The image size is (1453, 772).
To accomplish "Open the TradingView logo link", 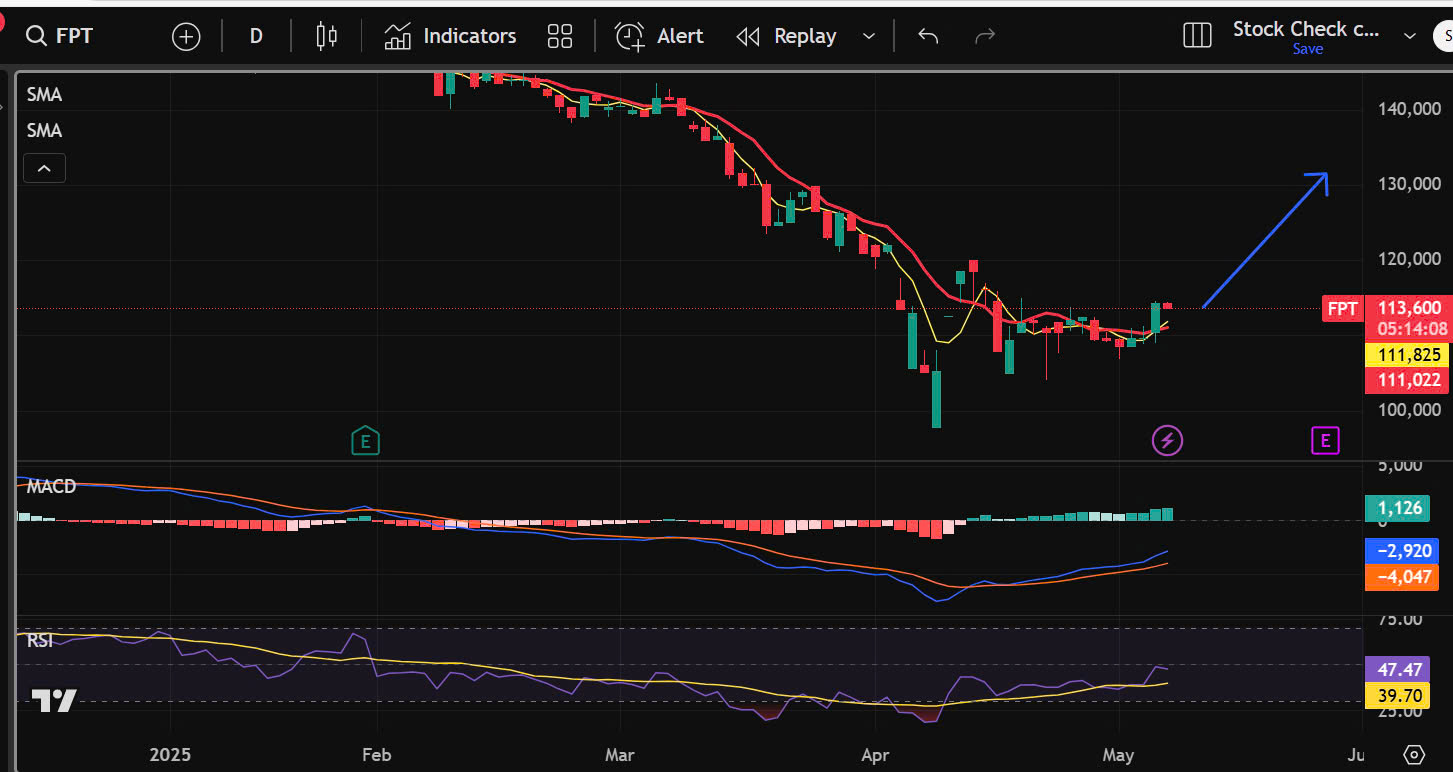I will (54, 701).
